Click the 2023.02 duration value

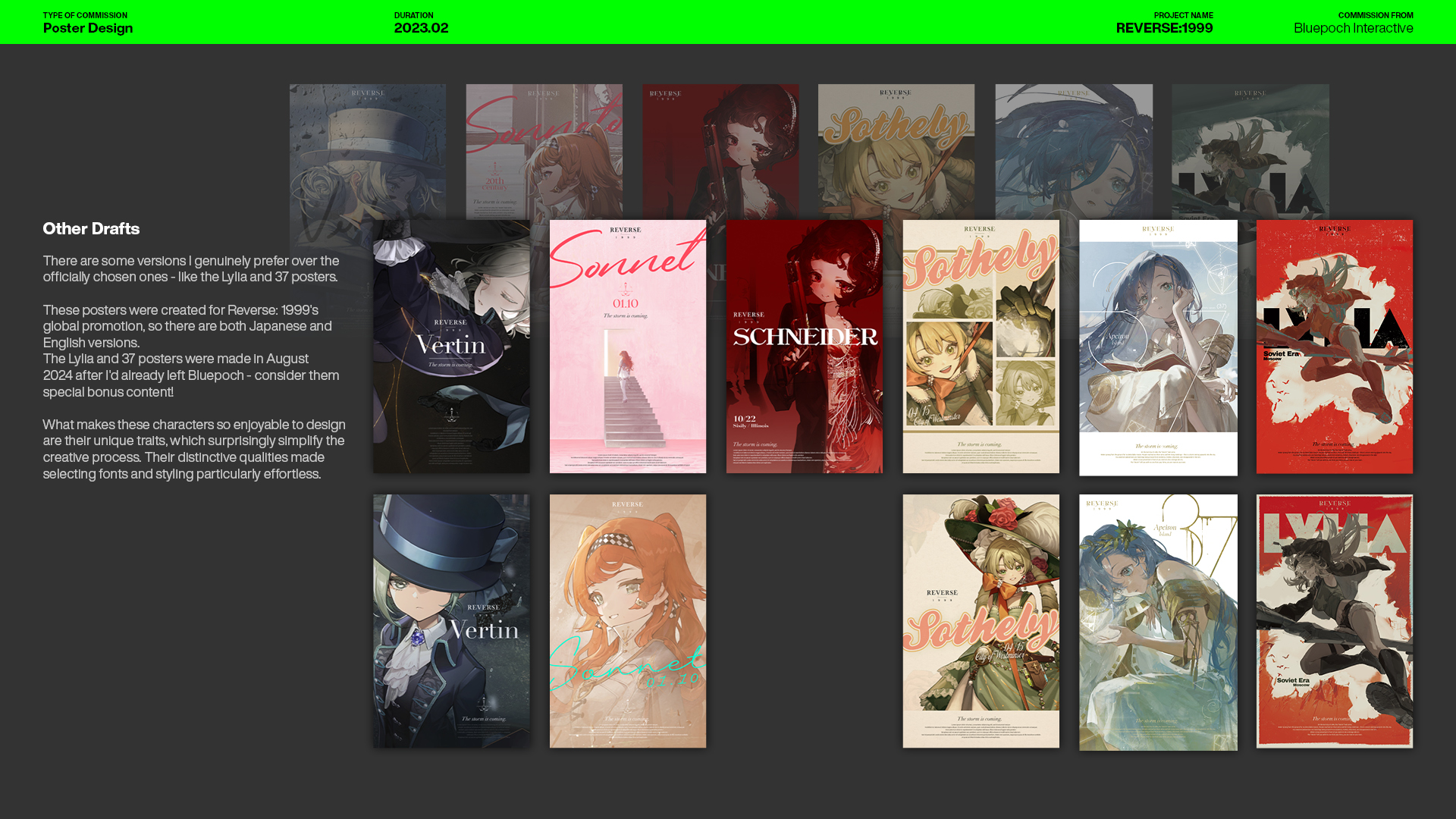tap(422, 28)
